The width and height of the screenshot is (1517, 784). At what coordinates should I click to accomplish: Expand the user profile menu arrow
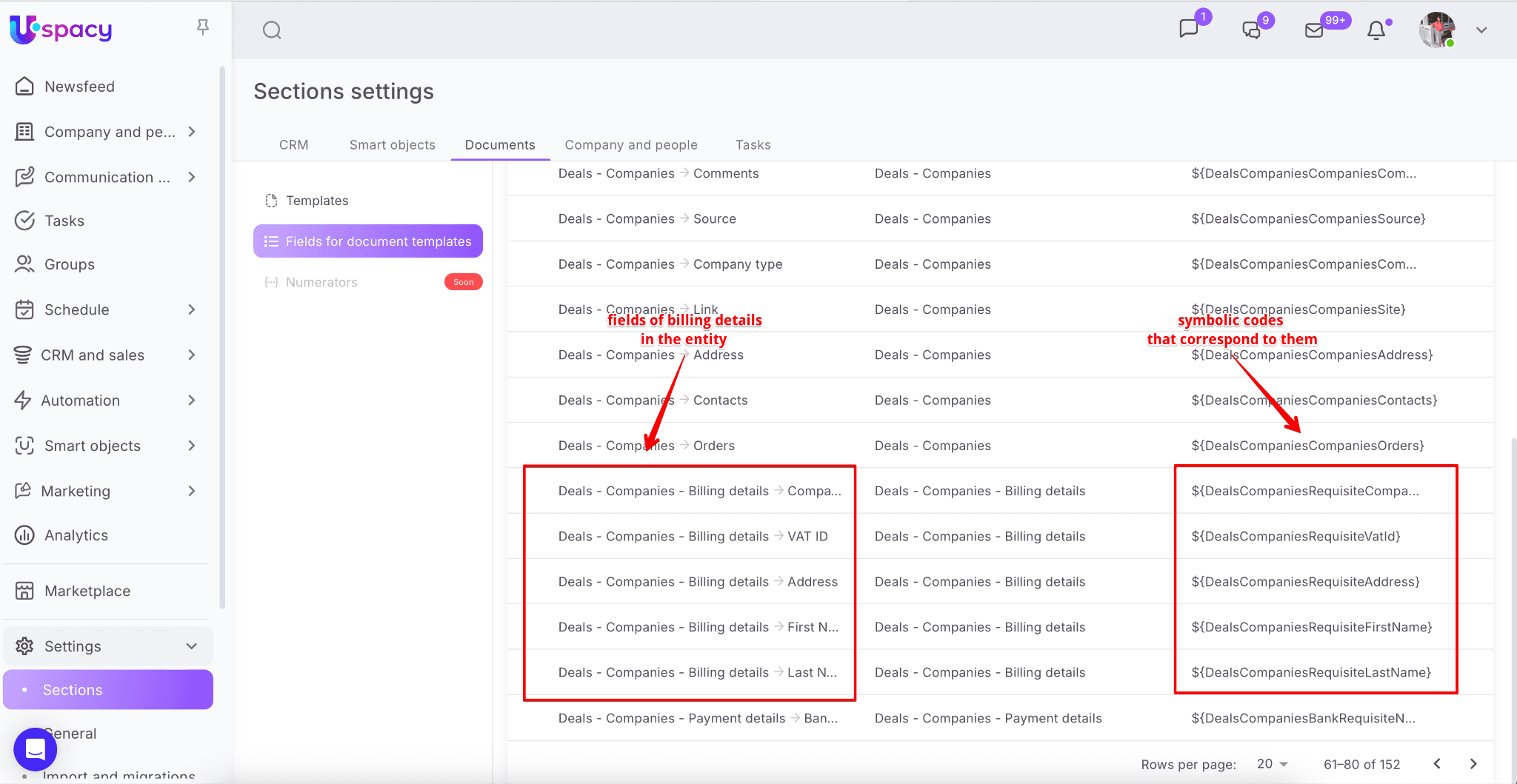[1481, 30]
